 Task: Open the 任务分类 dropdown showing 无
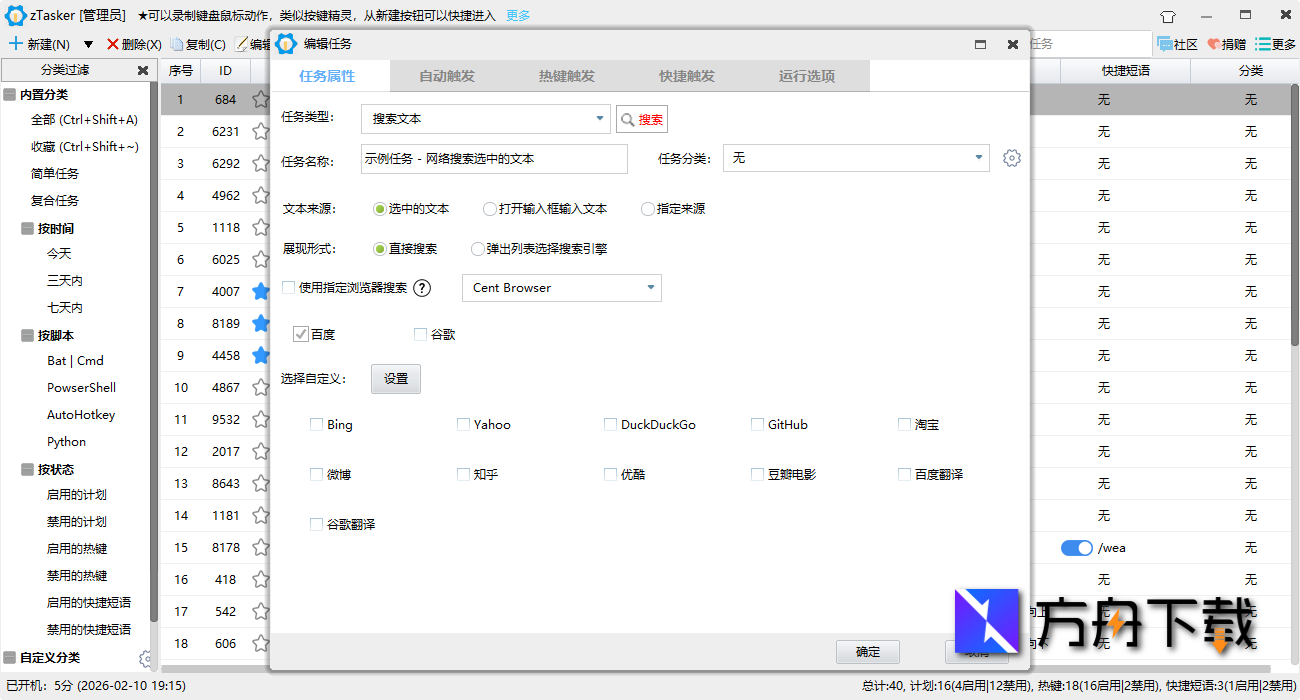coord(977,158)
